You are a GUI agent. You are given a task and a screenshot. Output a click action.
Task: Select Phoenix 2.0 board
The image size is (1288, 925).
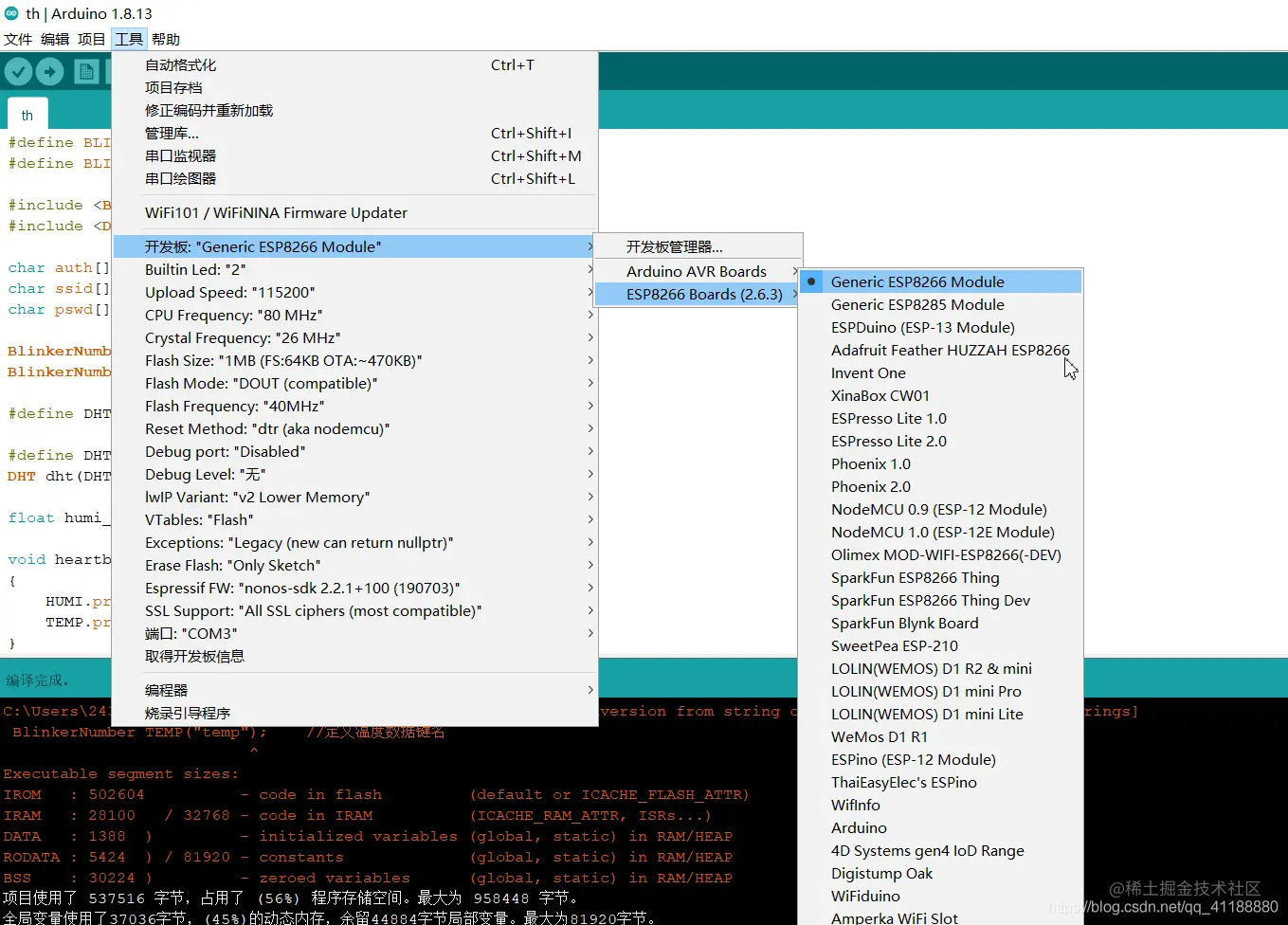pyautogui.click(x=941, y=486)
